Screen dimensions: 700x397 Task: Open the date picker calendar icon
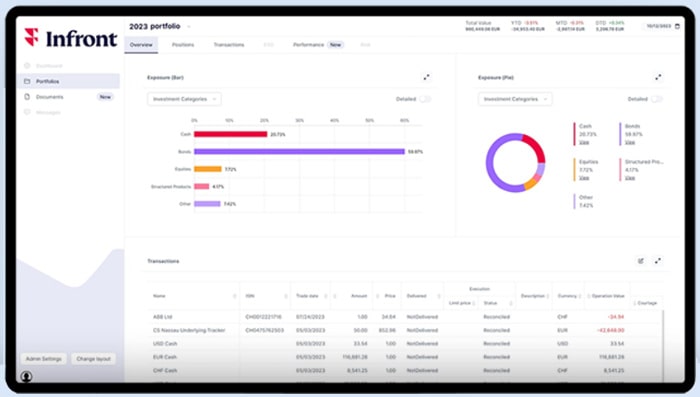tap(677, 26)
